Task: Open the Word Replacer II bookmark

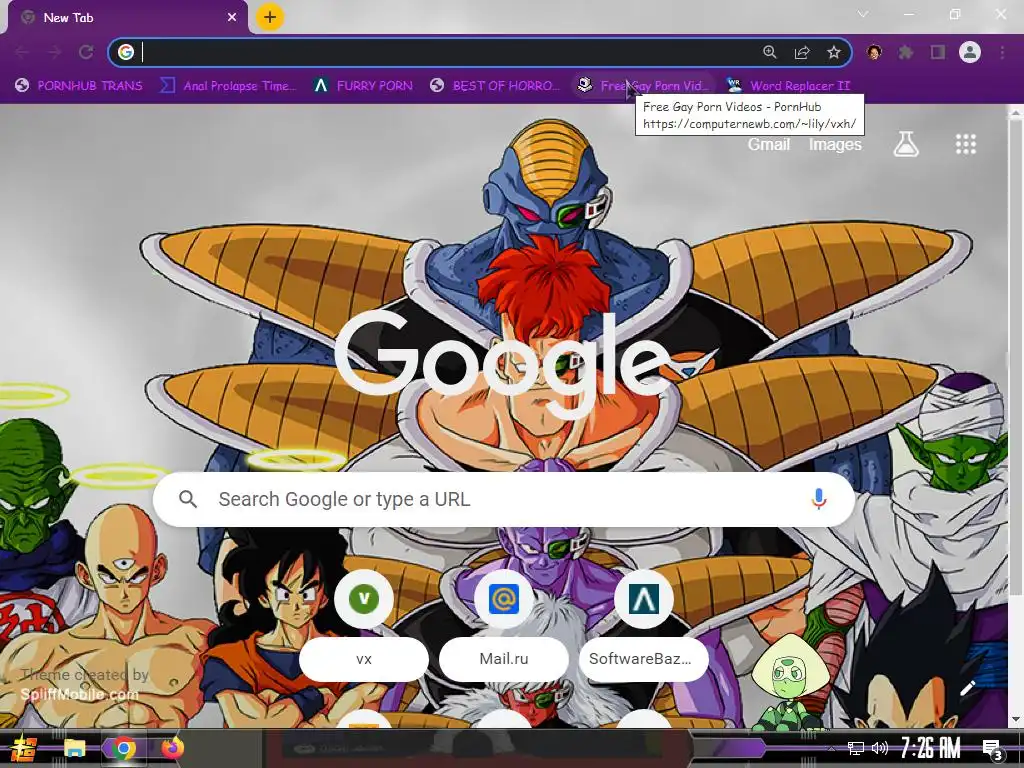Action: [788, 86]
